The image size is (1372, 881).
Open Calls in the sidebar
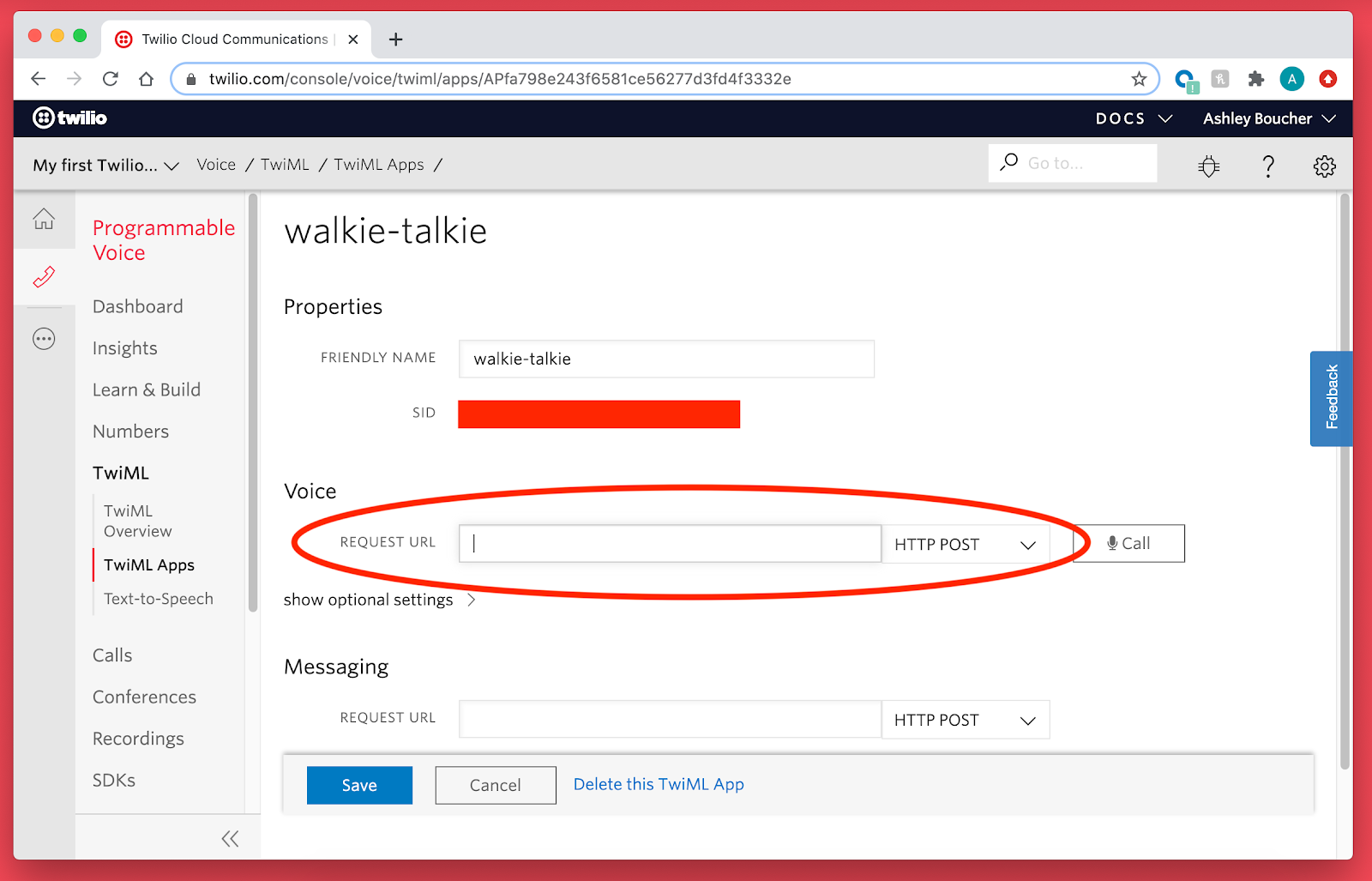pos(112,655)
